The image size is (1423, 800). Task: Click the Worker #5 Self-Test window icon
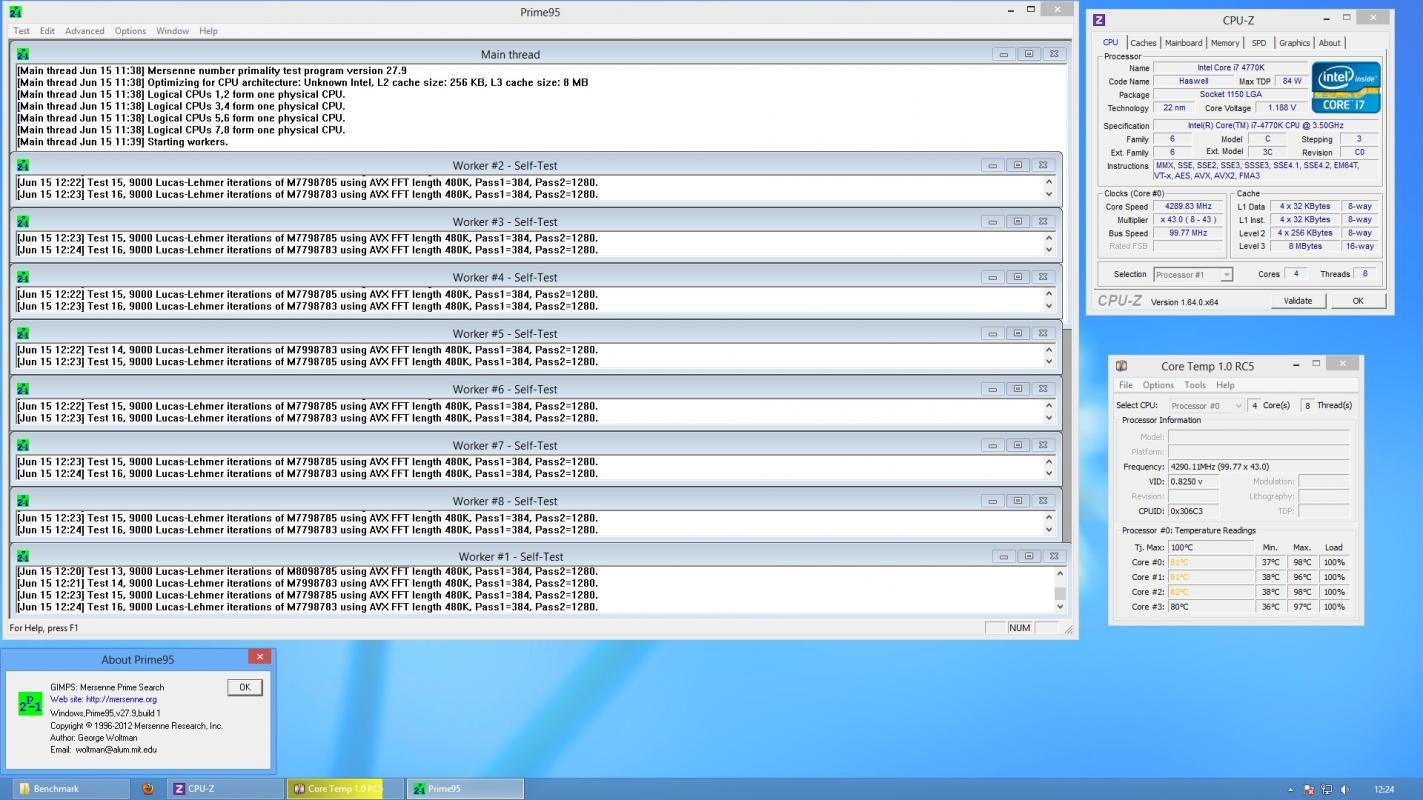coord(23,333)
